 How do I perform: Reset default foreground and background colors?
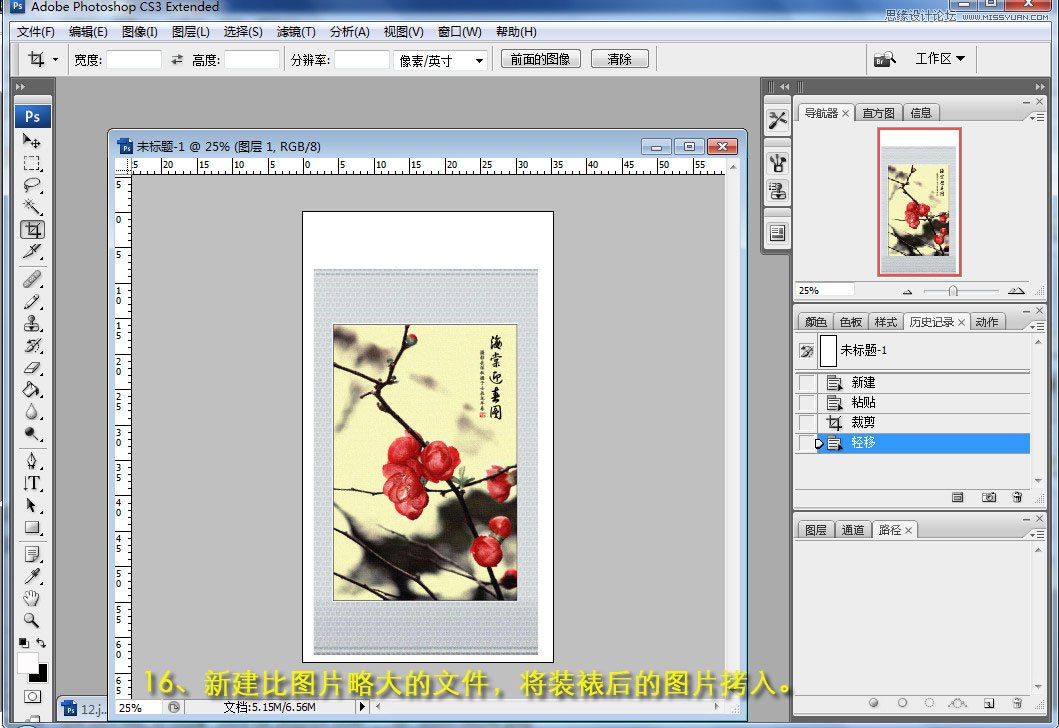click(x=24, y=643)
